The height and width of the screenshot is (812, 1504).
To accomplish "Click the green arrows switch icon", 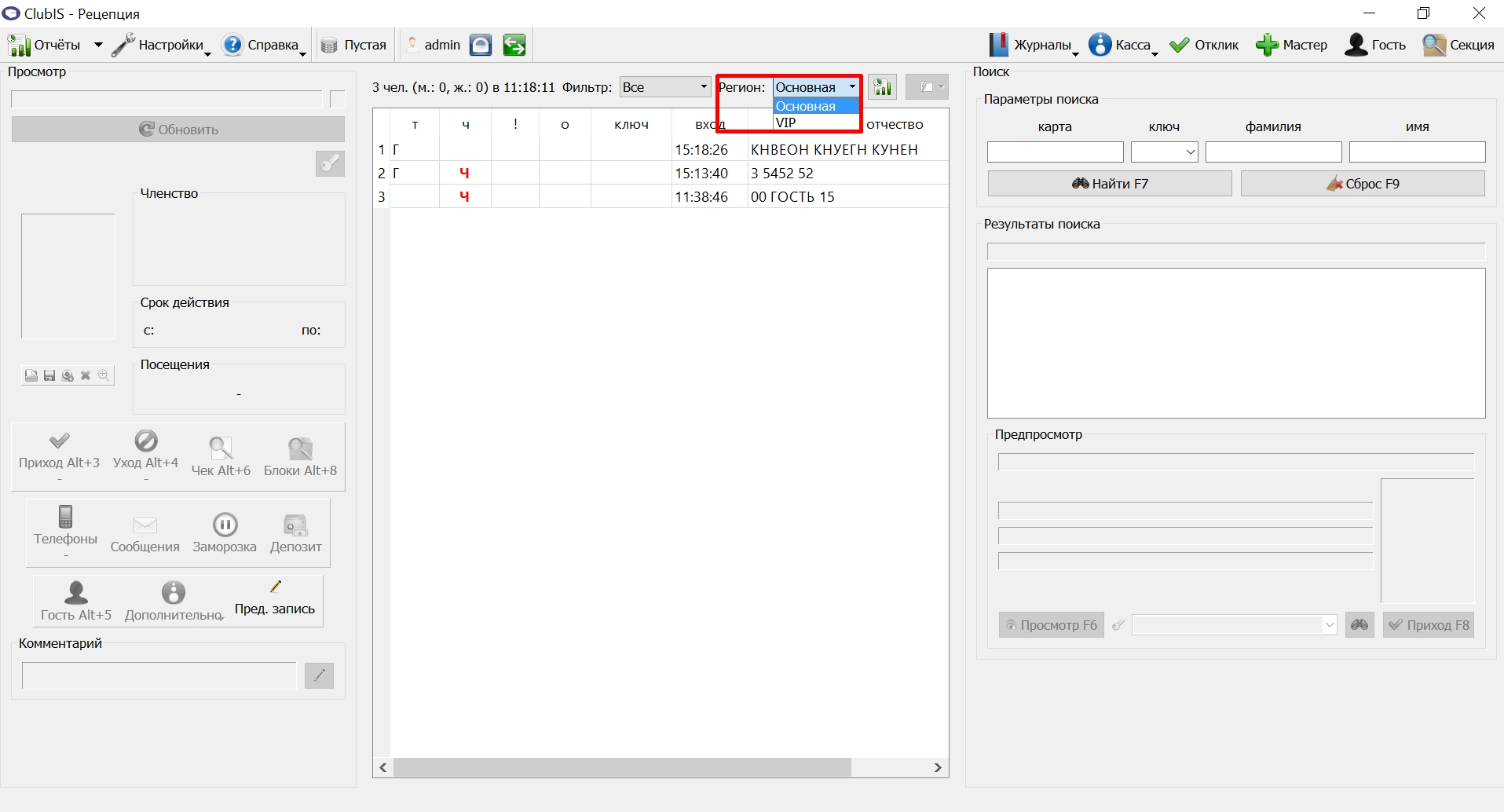I will tap(514, 45).
